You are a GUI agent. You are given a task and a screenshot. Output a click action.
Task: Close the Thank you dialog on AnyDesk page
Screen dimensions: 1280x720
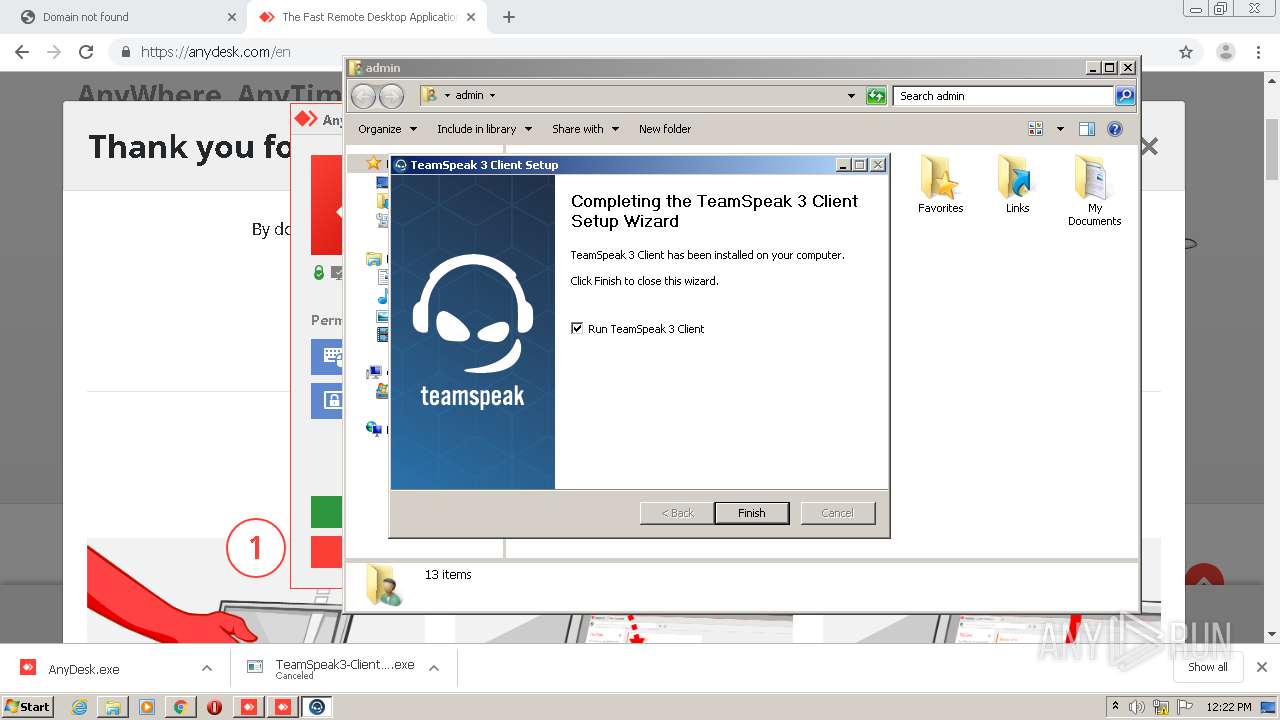pyautogui.click(x=1149, y=147)
